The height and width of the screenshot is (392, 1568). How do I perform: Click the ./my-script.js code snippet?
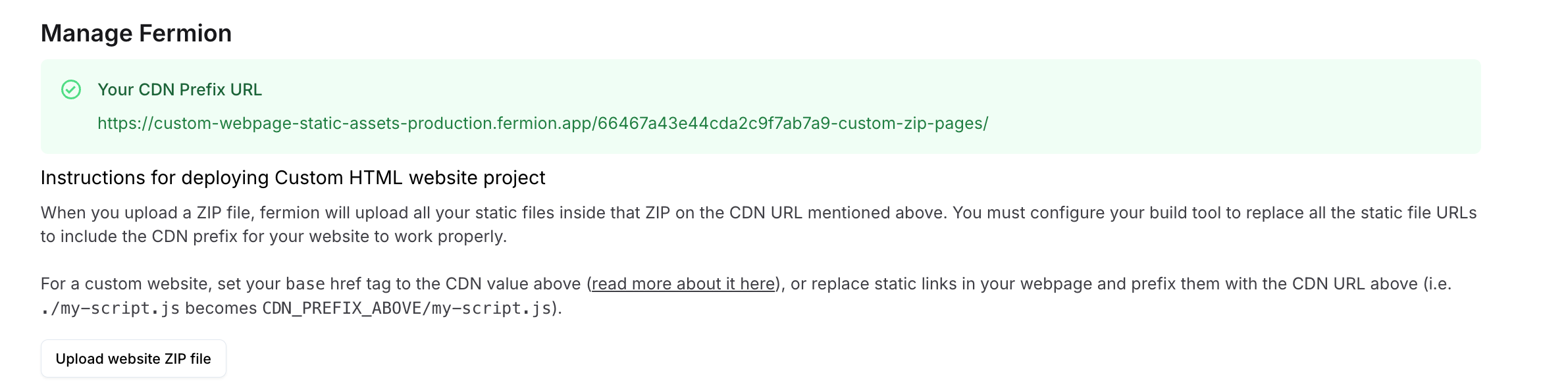(111, 310)
